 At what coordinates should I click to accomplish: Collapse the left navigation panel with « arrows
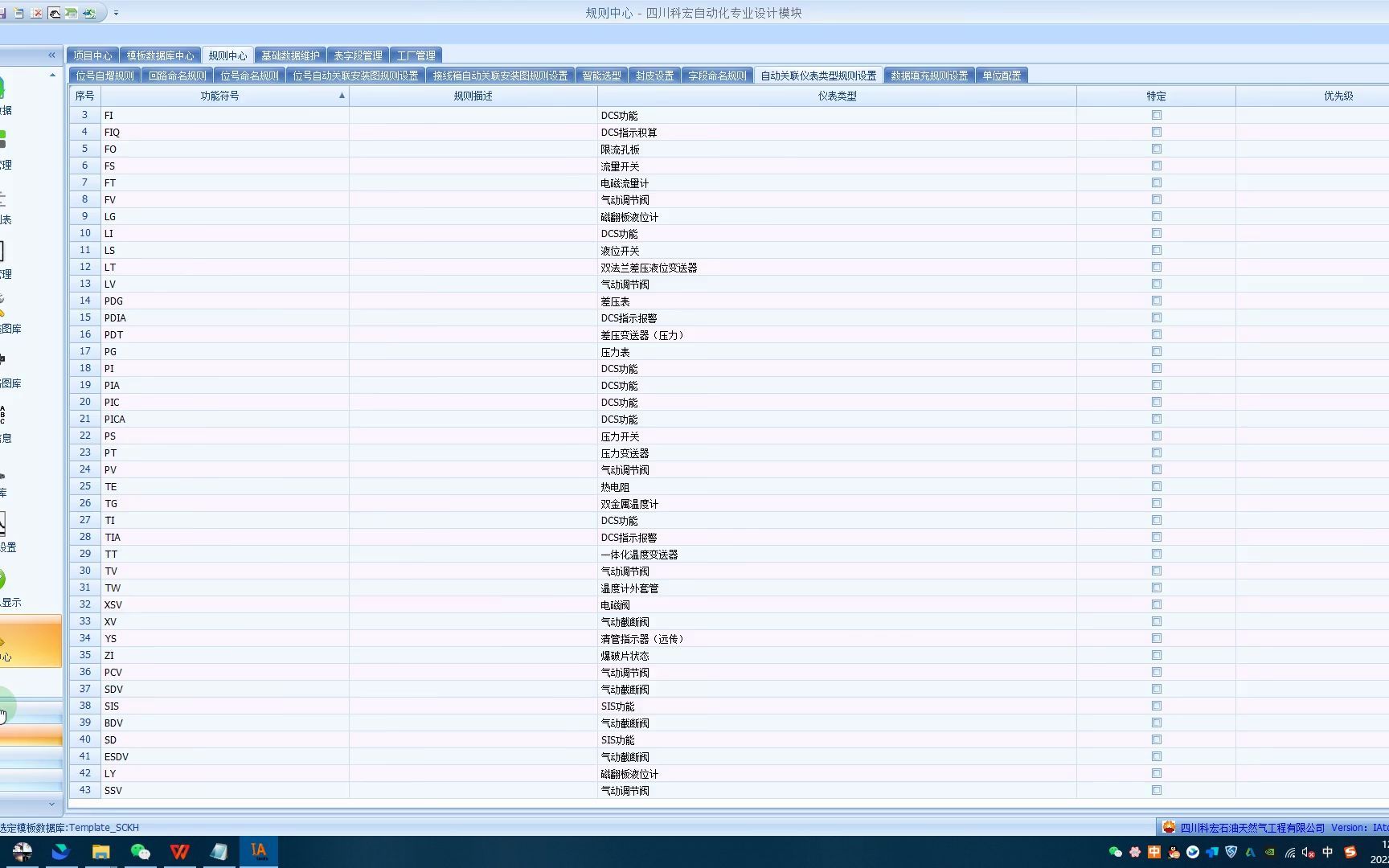(x=51, y=55)
